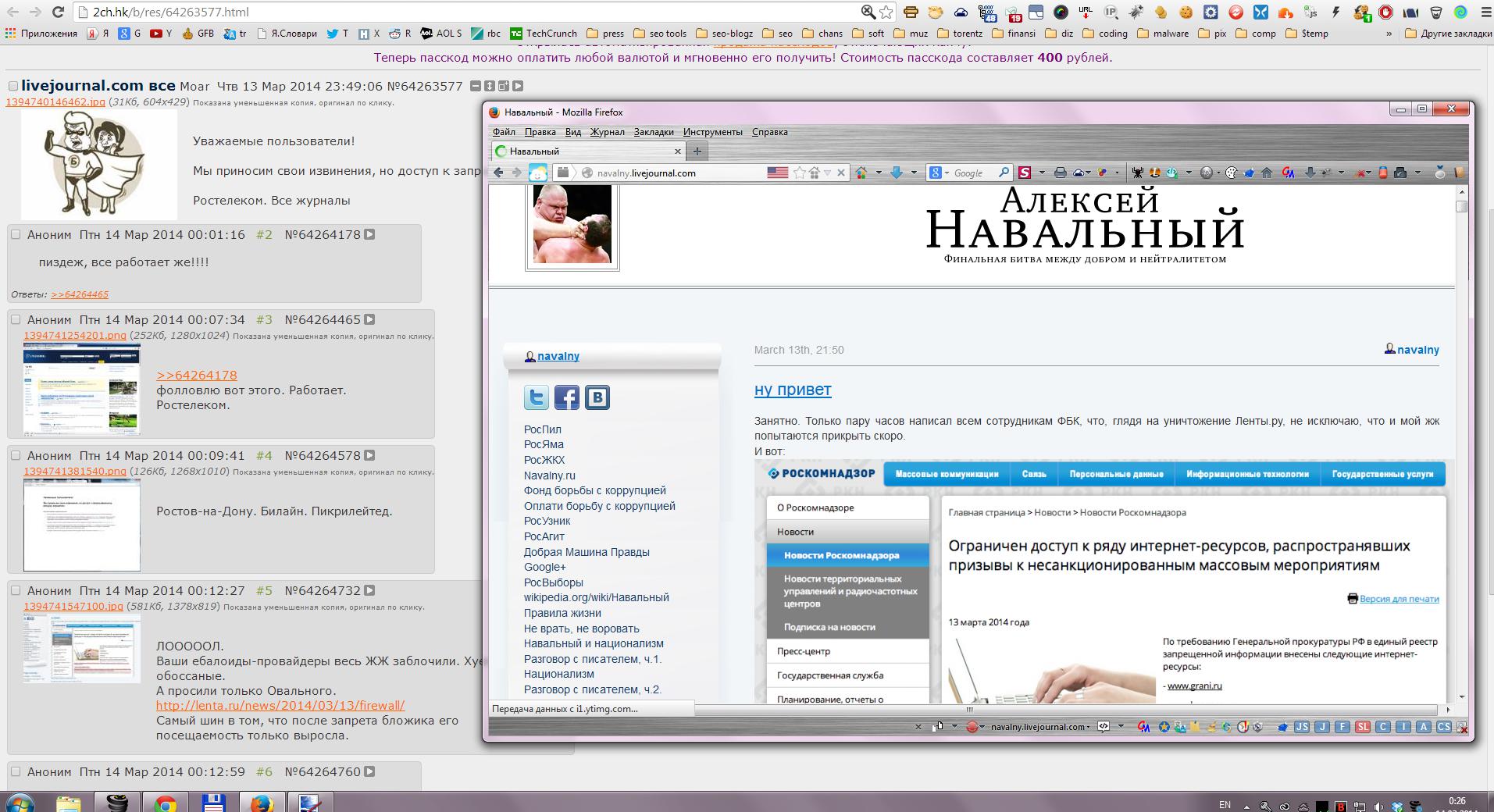The width and height of the screenshot is (1494, 812).
Task: Open the Twitter icon in Navalny sidebar
Action: tap(537, 397)
